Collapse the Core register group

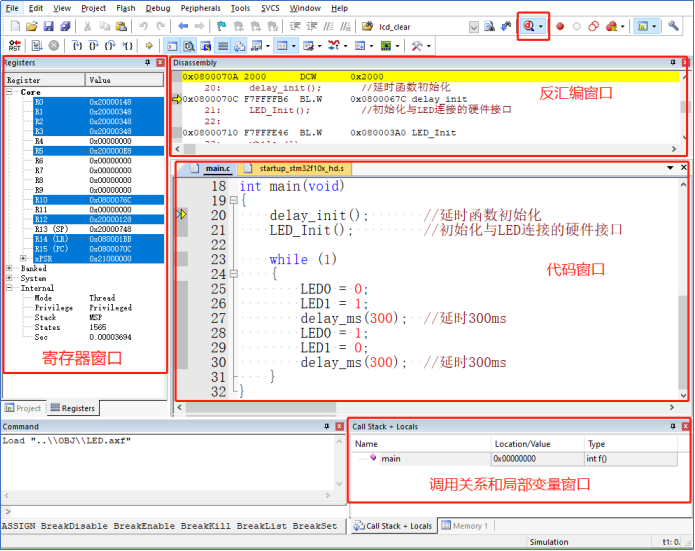click(x=9, y=92)
